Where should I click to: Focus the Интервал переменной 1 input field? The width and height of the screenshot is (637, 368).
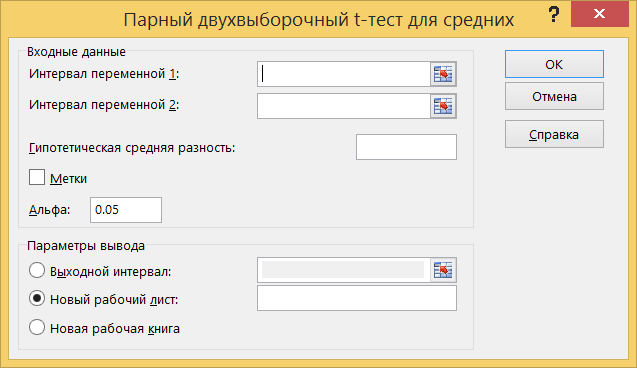pos(344,74)
